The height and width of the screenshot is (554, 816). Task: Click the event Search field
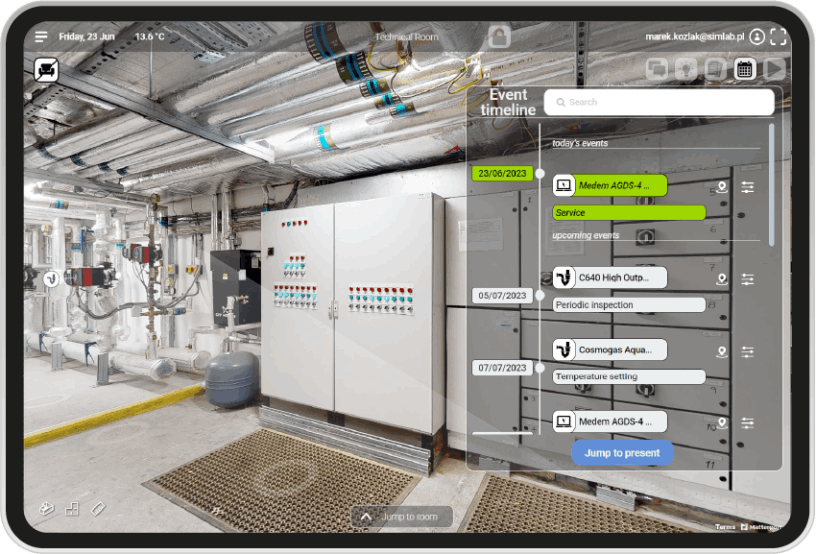[659, 102]
